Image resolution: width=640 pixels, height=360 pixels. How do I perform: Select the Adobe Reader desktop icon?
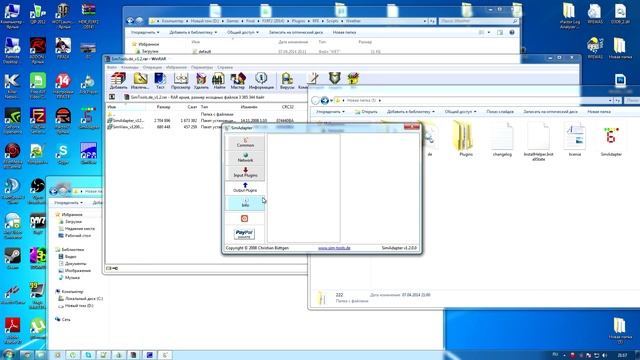tap(12, 330)
